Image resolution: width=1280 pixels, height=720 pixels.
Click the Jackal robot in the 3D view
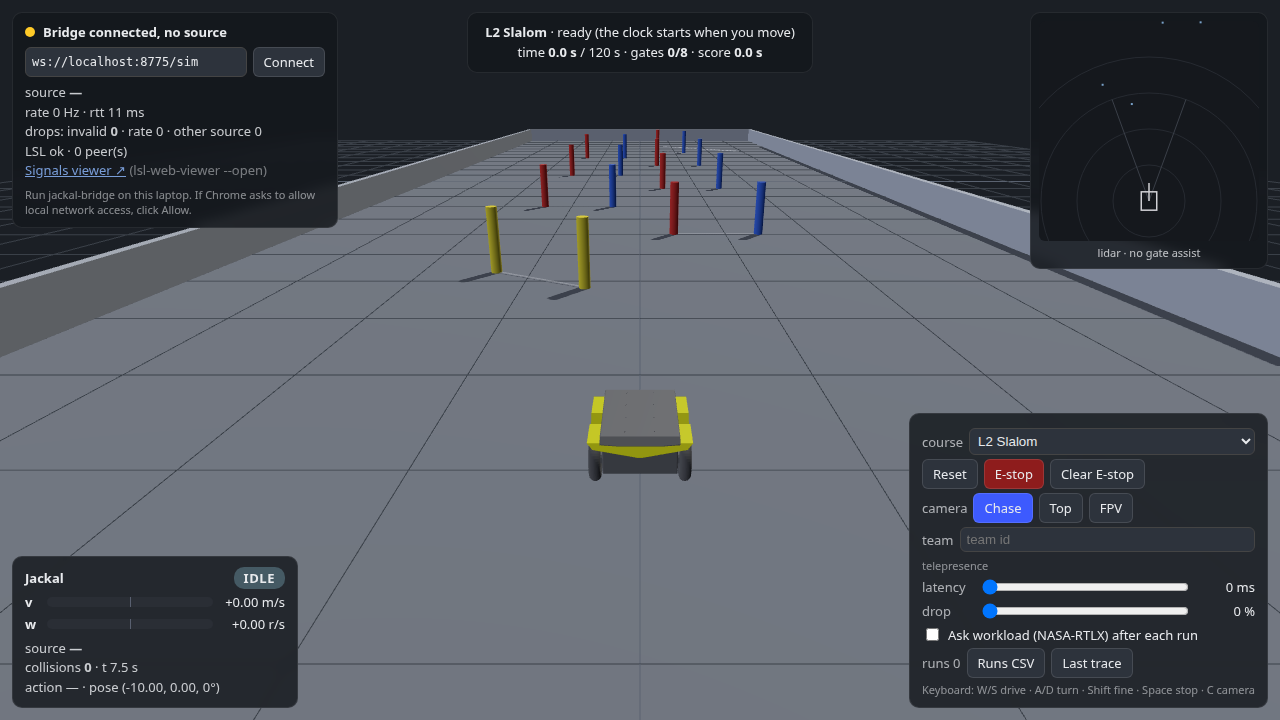click(640, 435)
